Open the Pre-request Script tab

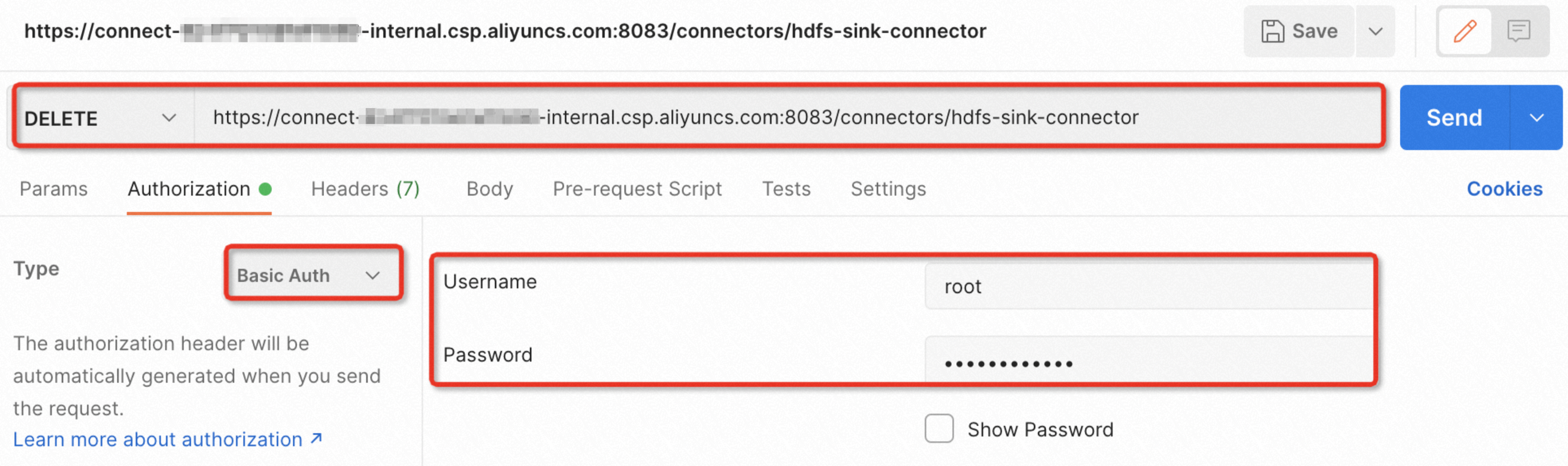(x=637, y=189)
